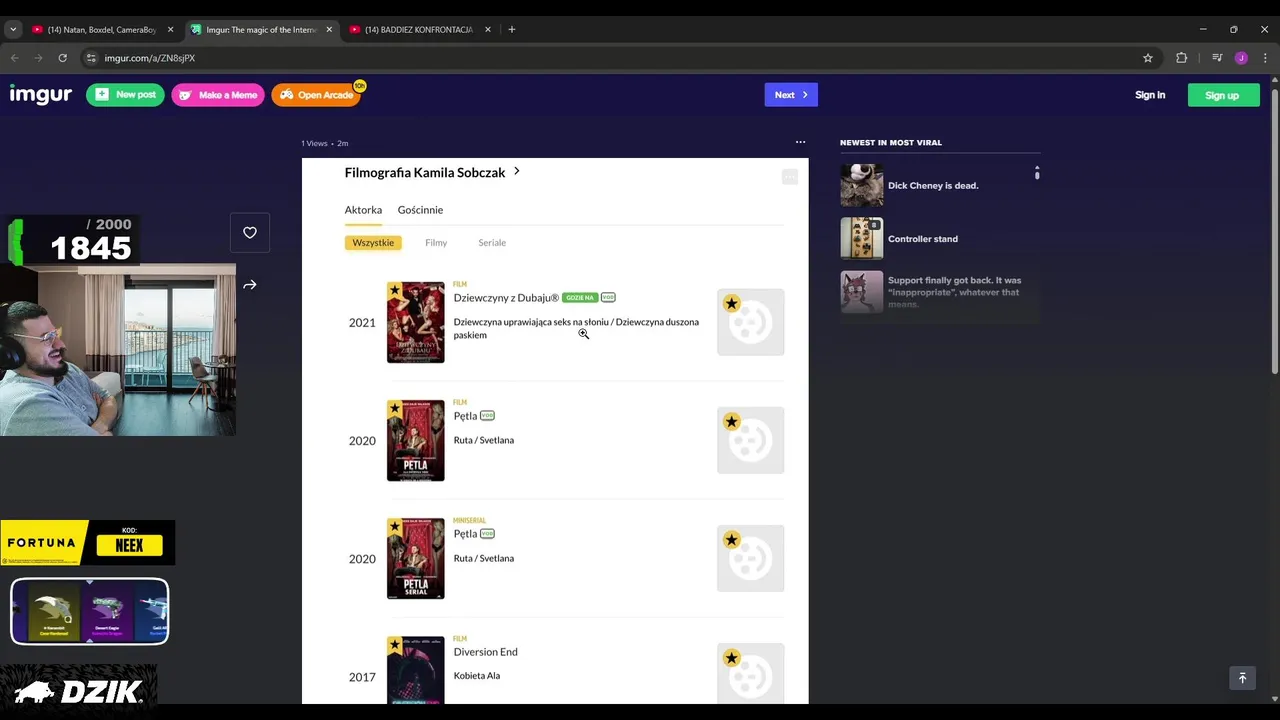Click the green Sign up button

pyautogui.click(x=1222, y=95)
